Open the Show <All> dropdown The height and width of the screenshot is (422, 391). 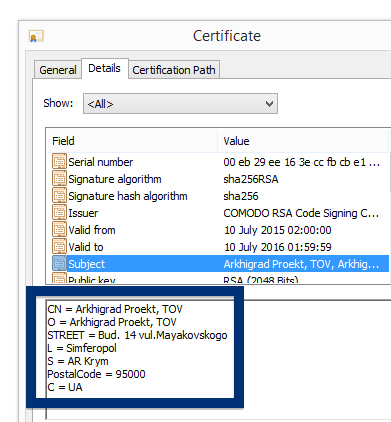tap(180, 104)
